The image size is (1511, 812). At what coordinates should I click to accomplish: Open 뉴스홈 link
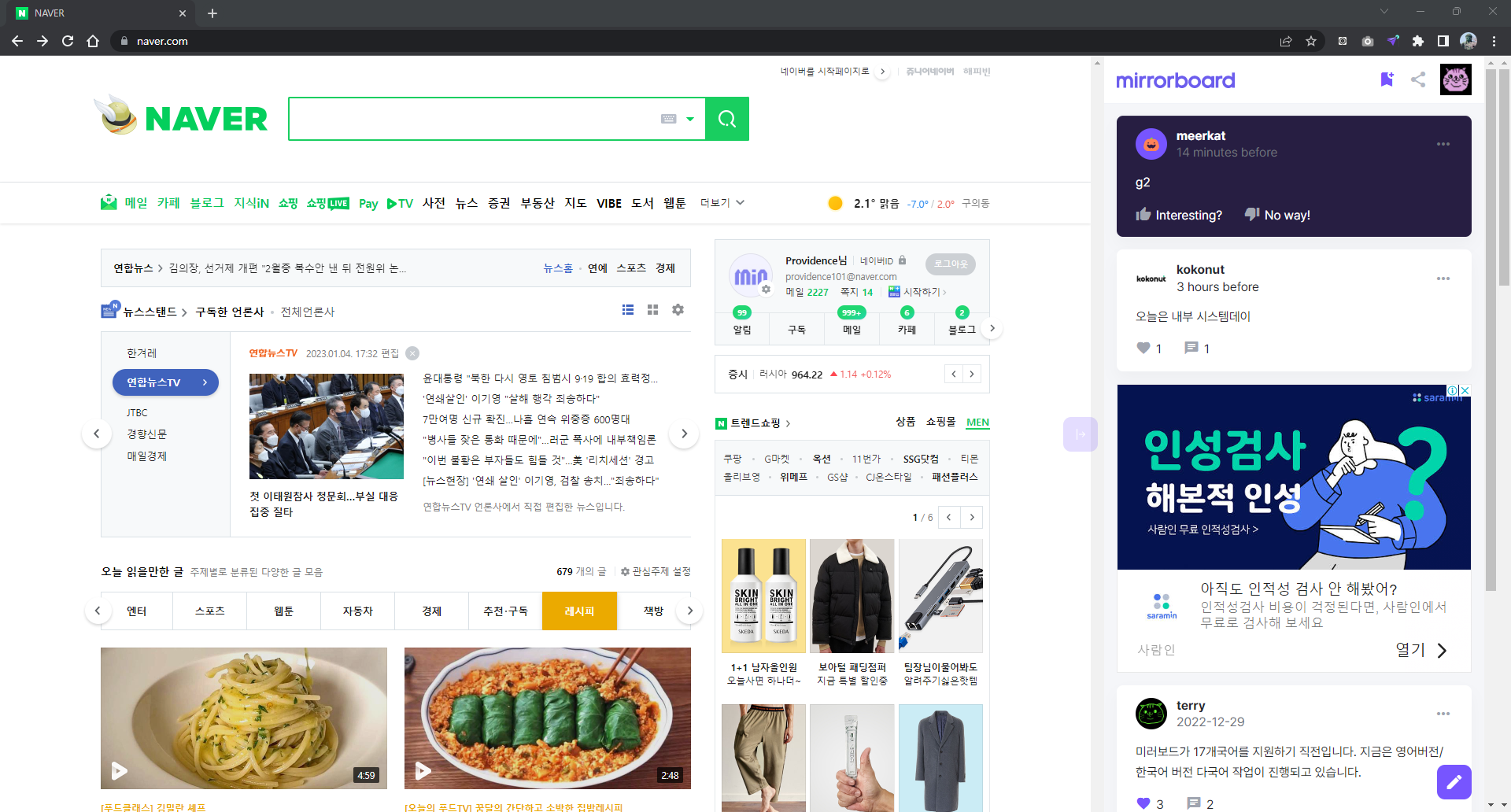(558, 268)
